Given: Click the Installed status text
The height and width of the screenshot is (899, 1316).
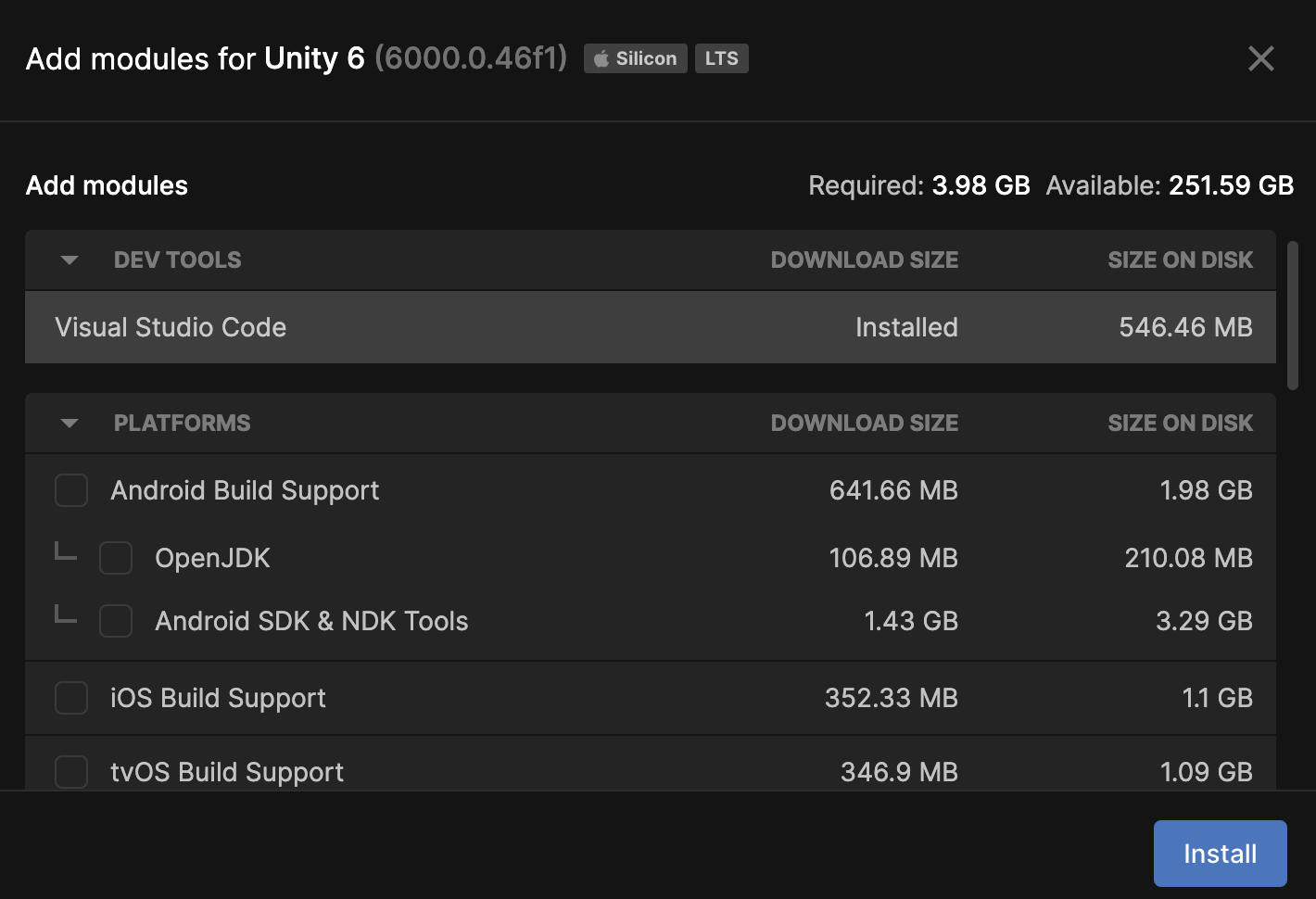Looking at the screenshot, I should point(906,327).
